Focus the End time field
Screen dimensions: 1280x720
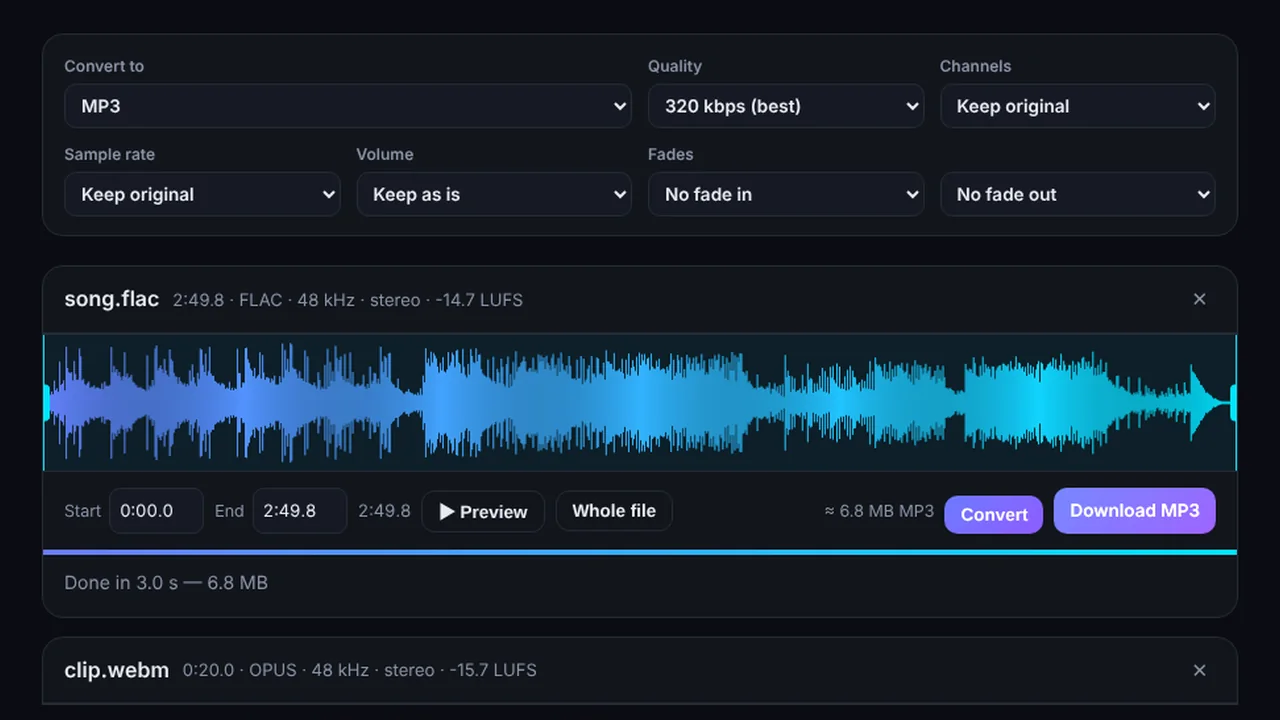coord(300,511)
